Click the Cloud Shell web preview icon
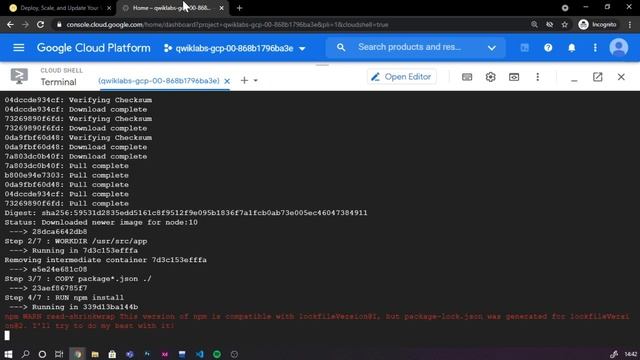The width and height of the screenshot is (640, 360). coord(514,77)
